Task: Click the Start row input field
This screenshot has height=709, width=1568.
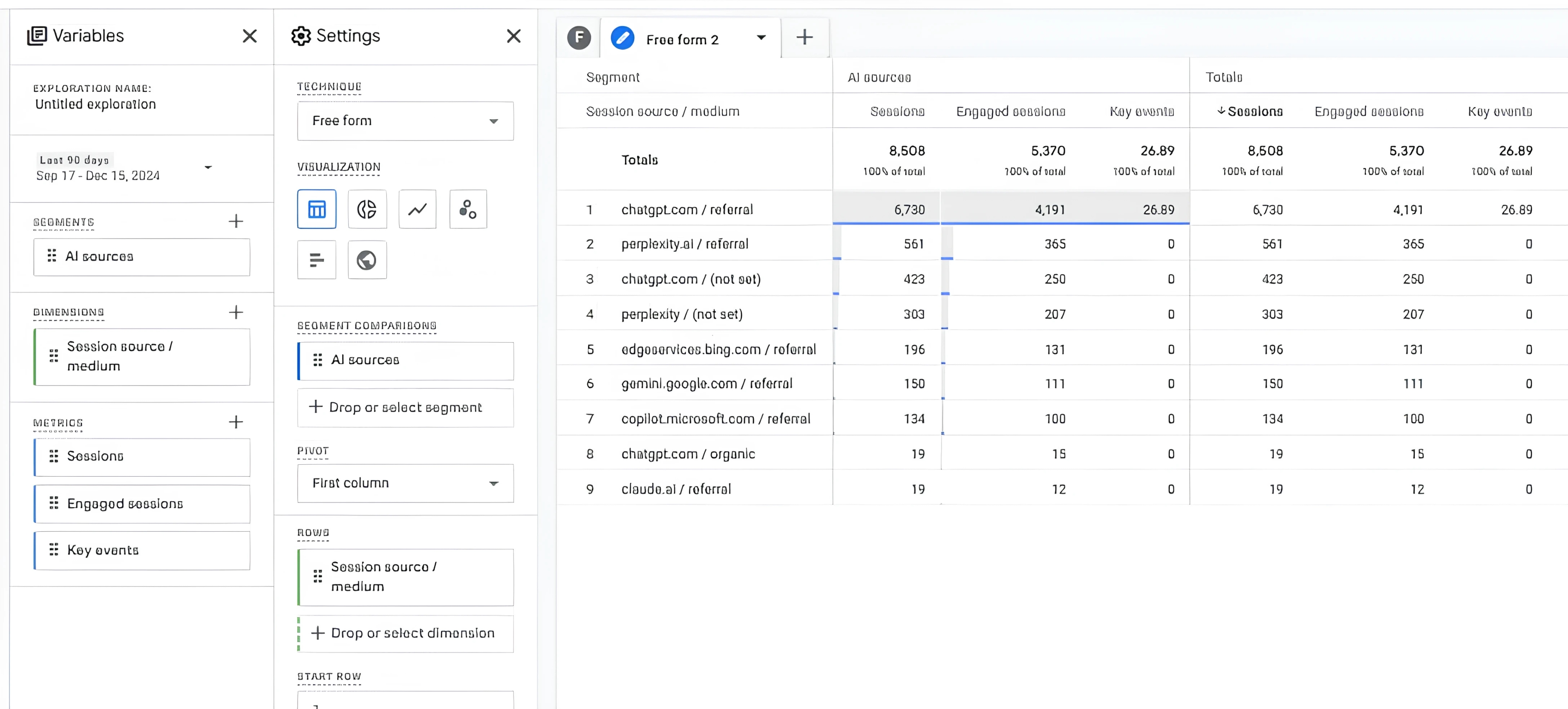Action: [405, 700]
